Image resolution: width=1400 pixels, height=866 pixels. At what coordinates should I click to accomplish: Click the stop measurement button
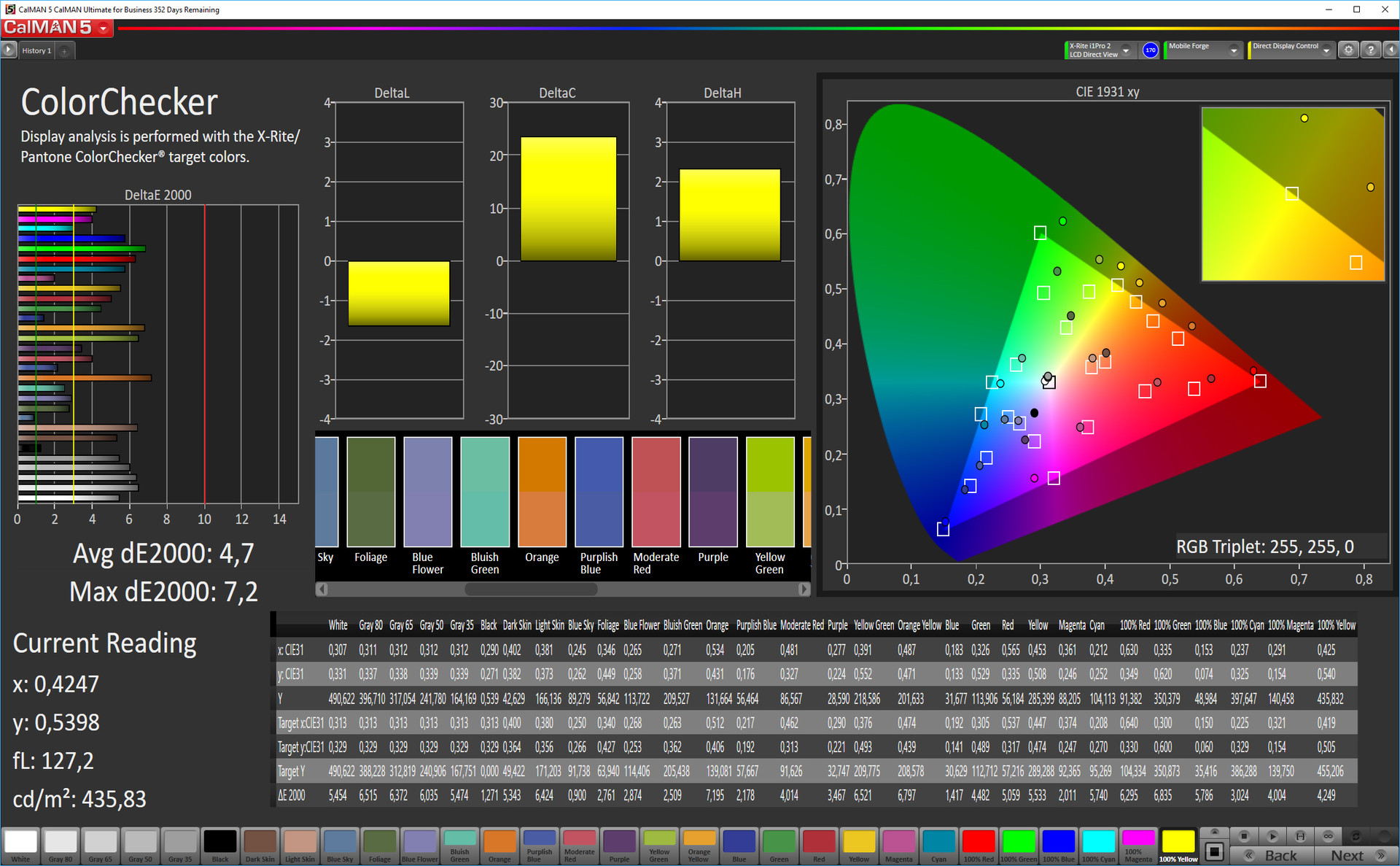pos(1244,836)
